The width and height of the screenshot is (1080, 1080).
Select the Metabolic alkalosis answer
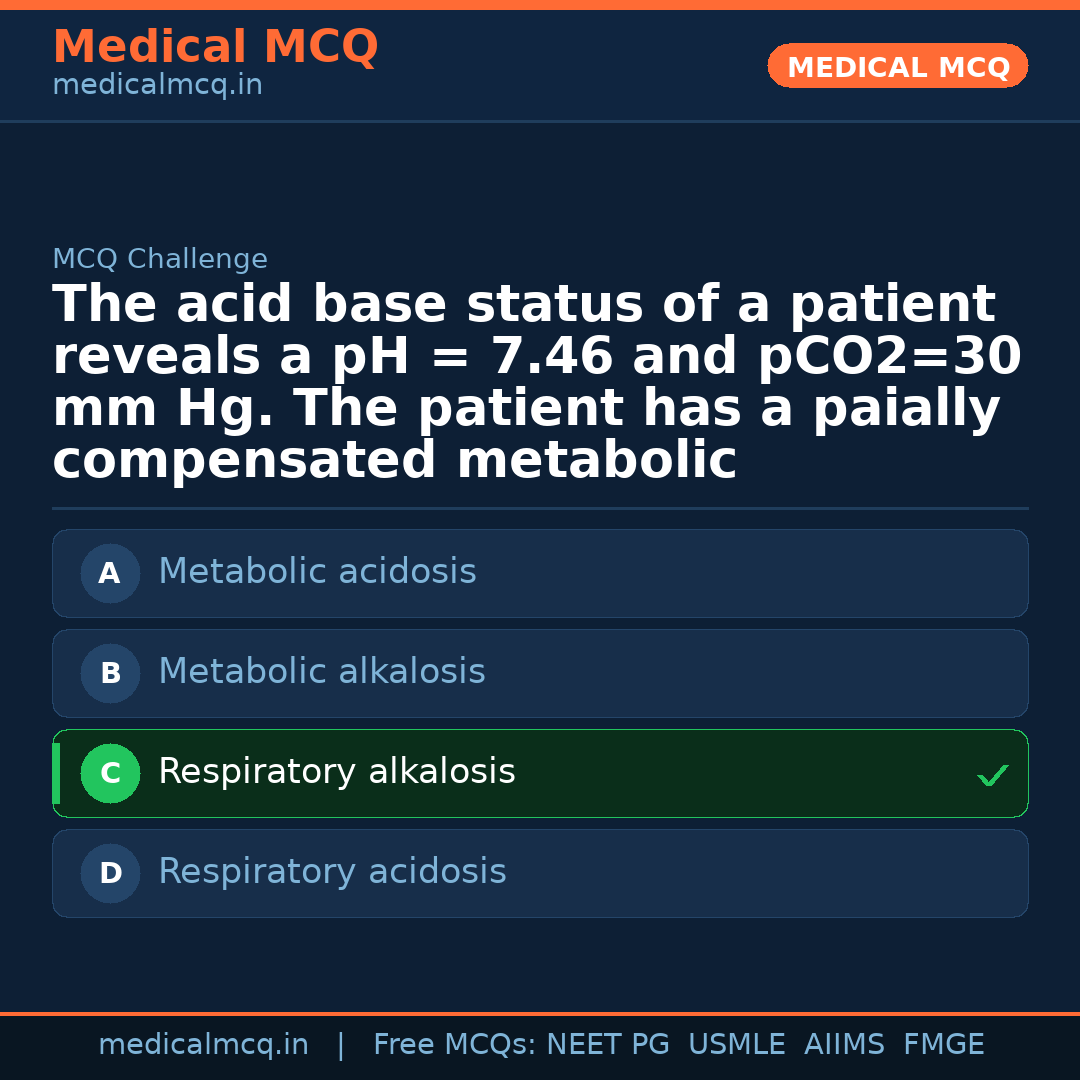(321, 672)
